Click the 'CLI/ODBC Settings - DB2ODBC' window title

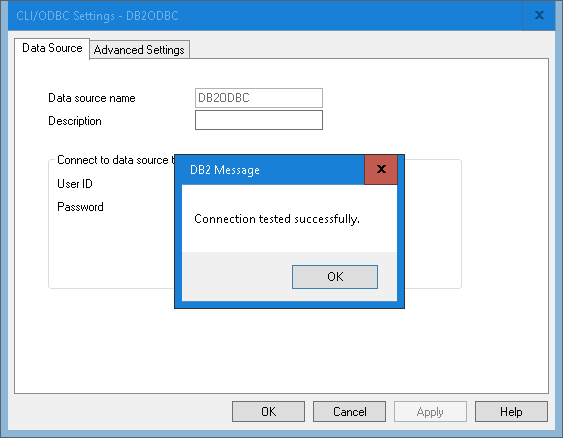(x=97, y=16)
